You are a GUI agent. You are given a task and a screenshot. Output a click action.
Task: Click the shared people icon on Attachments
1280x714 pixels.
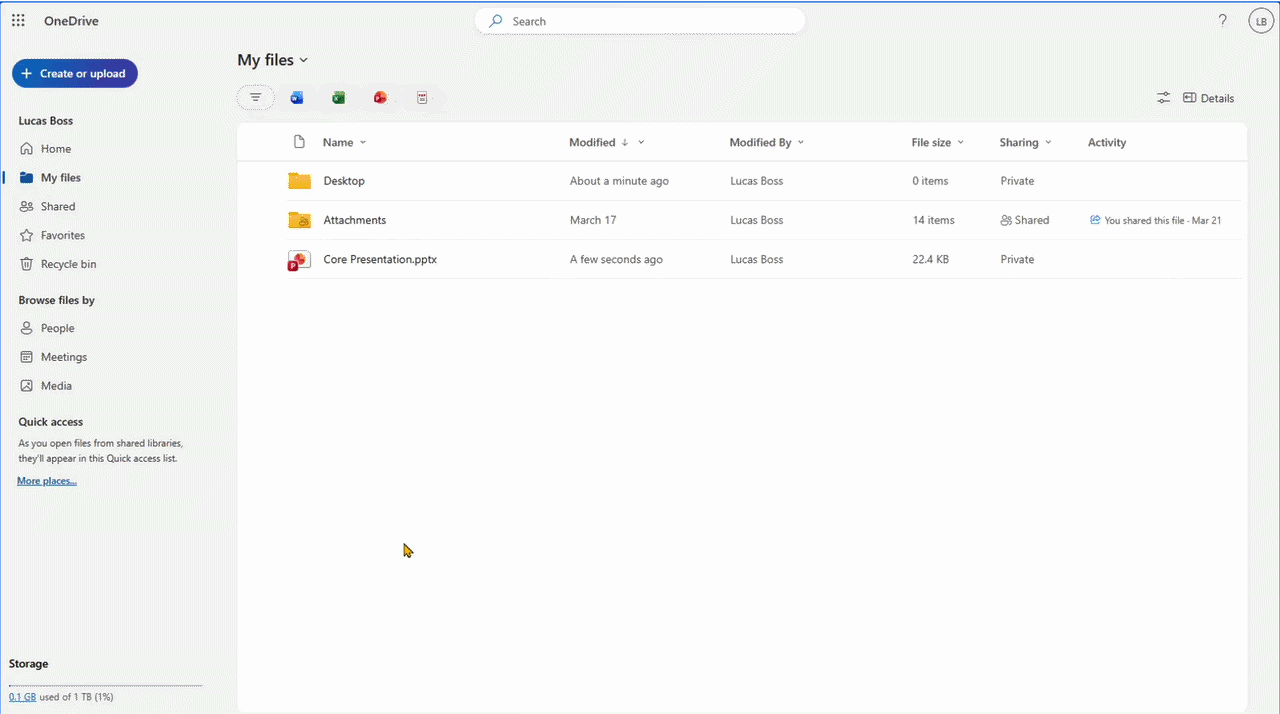point(1006,220)
